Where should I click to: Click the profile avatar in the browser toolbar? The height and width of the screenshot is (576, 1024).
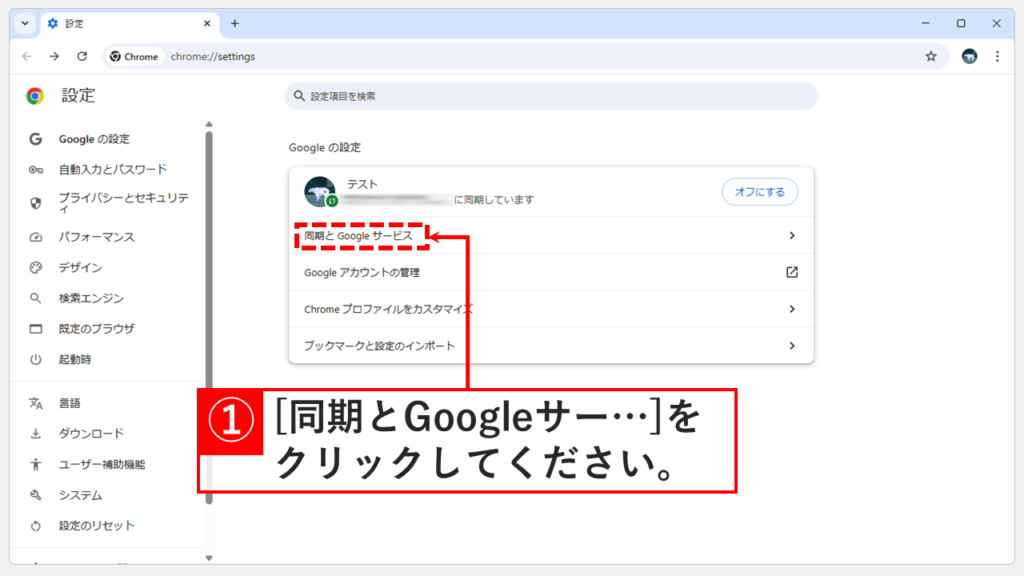coord(968,57)
